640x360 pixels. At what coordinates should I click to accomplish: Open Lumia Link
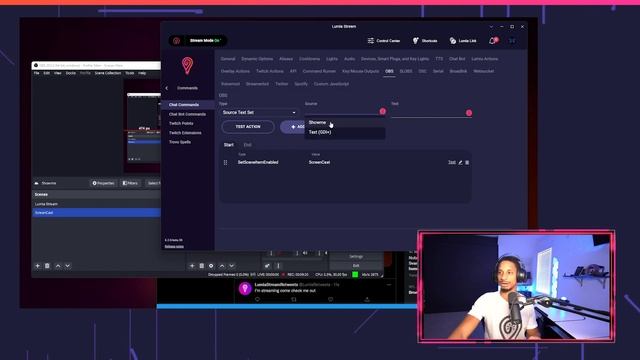point(463,41)
